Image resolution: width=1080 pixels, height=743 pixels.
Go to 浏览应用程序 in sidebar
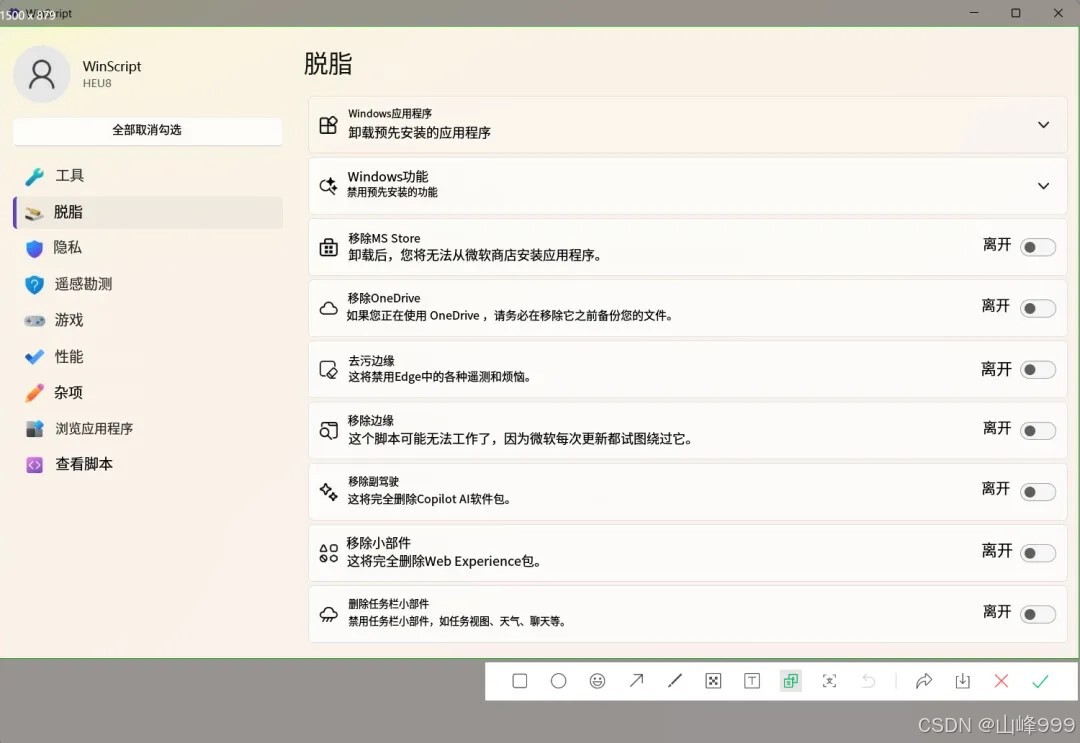coord(147,428)
